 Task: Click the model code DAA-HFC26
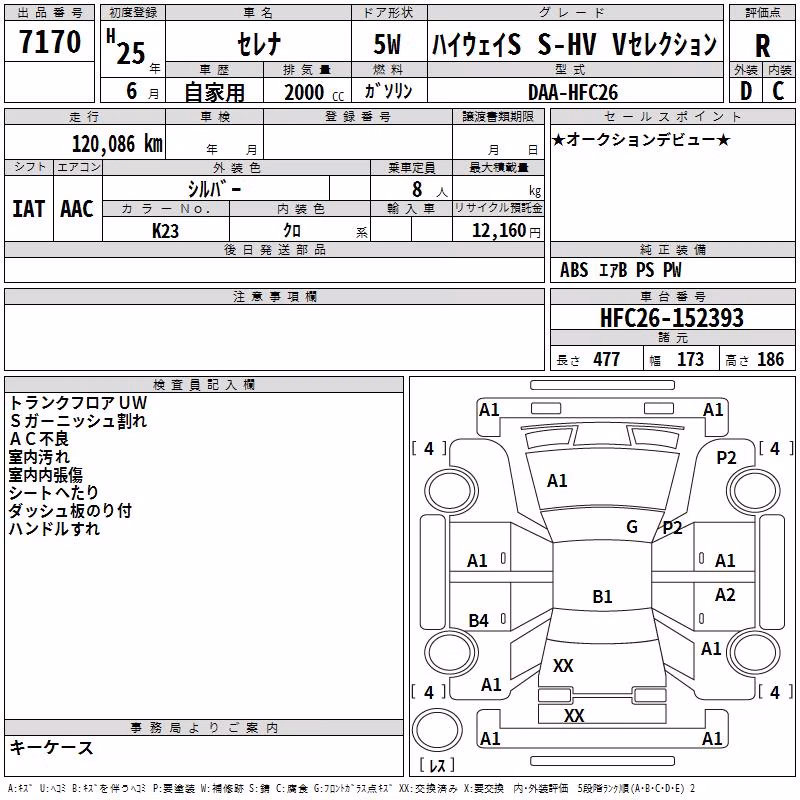point(573,92)
